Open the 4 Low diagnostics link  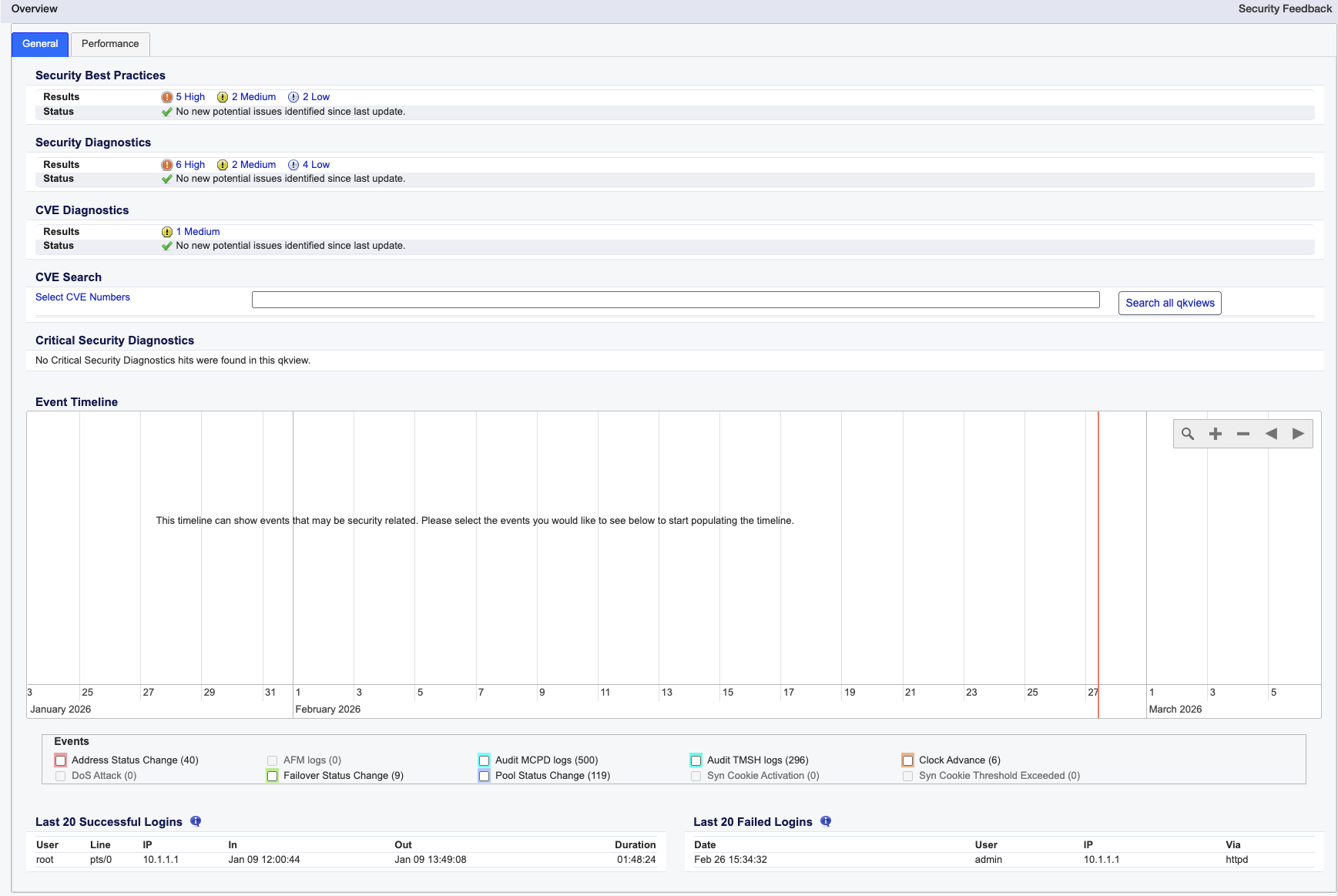(x=316, y=165)
